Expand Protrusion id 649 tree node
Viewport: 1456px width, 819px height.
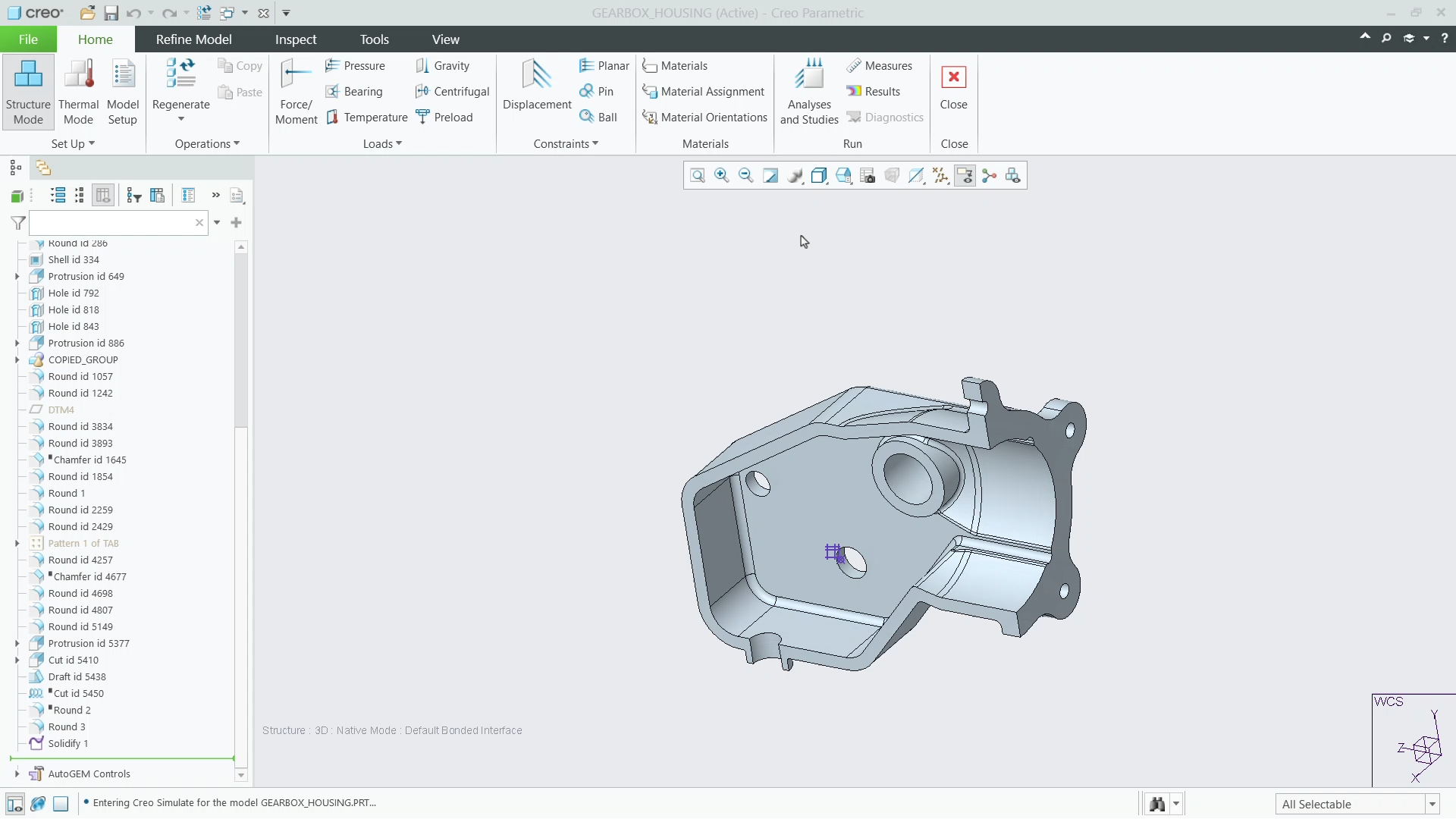click(x=17, y=277)
